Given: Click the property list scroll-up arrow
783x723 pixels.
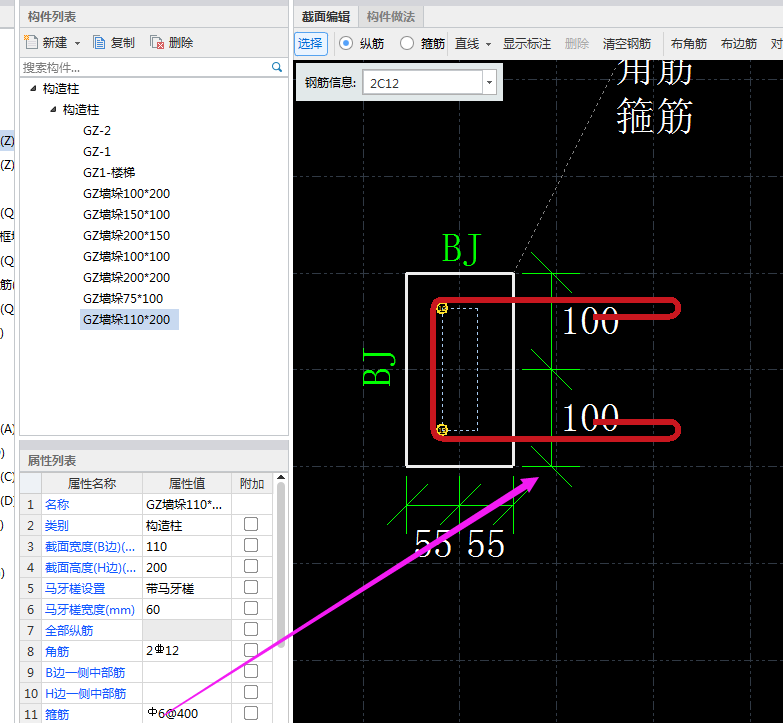Looking at the screenshot, I should click(x=281, y=477).
